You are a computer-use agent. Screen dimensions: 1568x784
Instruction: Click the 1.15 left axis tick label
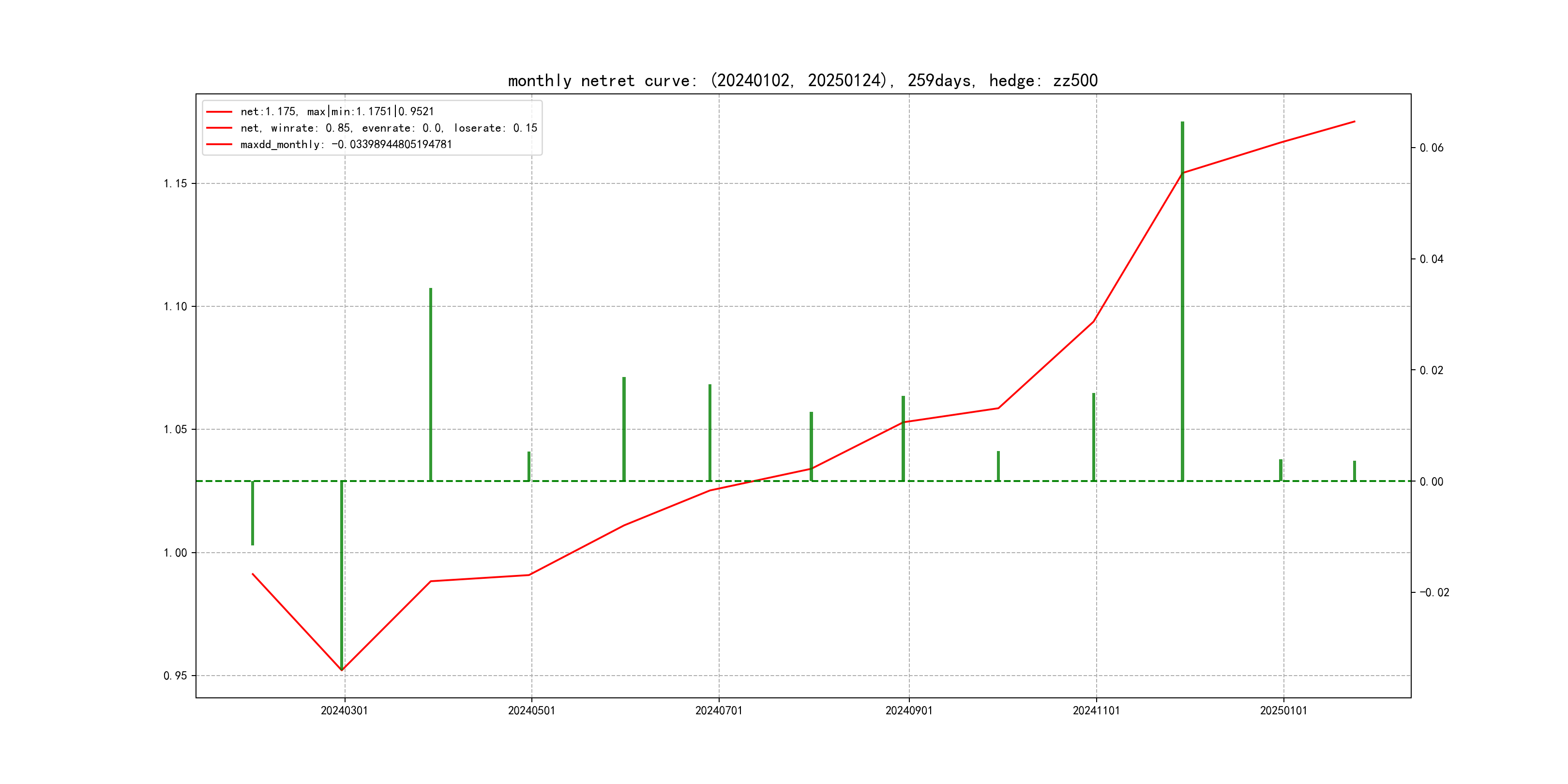[x=175, y=183]
